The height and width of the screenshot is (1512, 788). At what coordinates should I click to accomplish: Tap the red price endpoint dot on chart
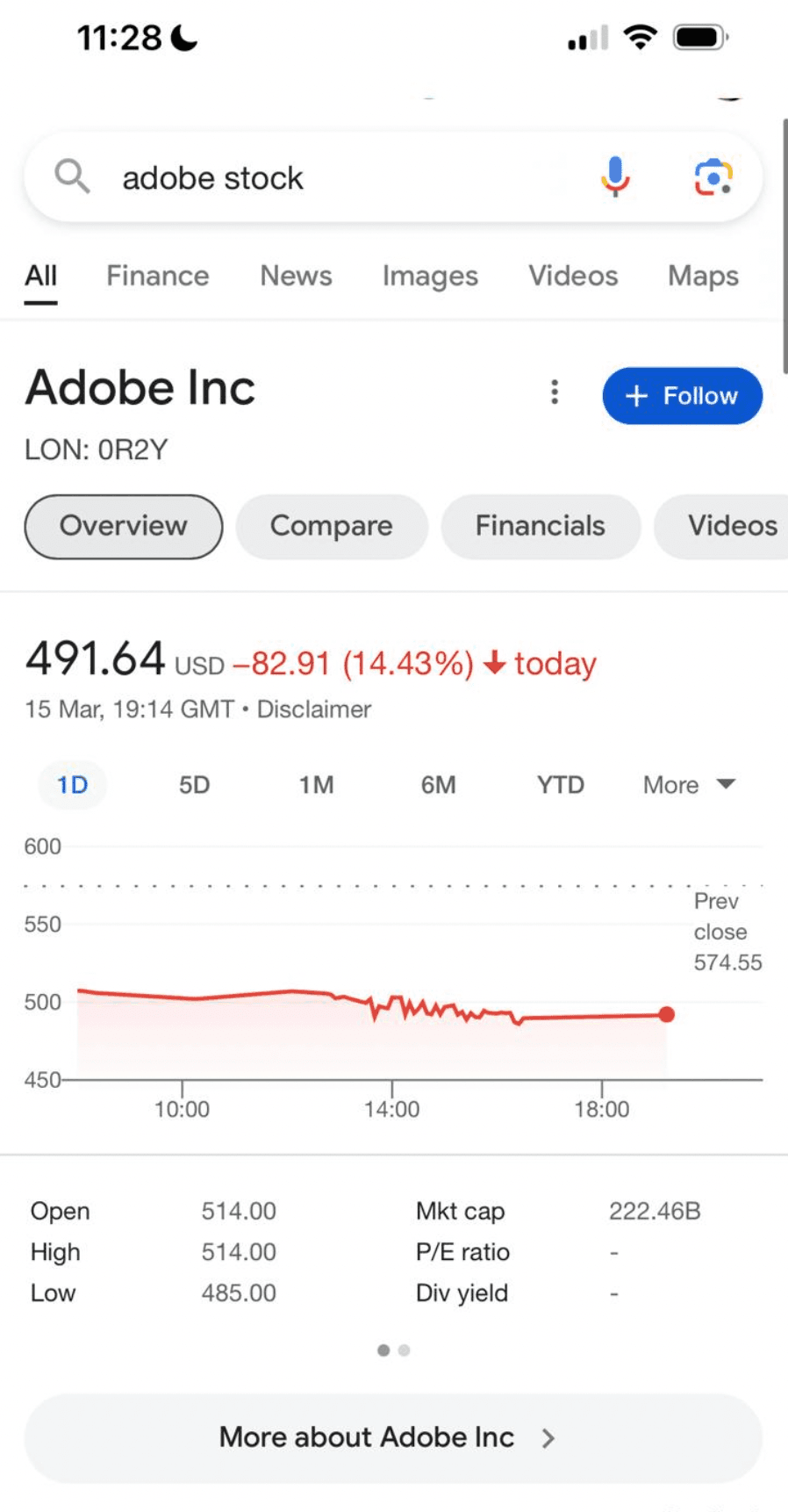(667, 1015)
